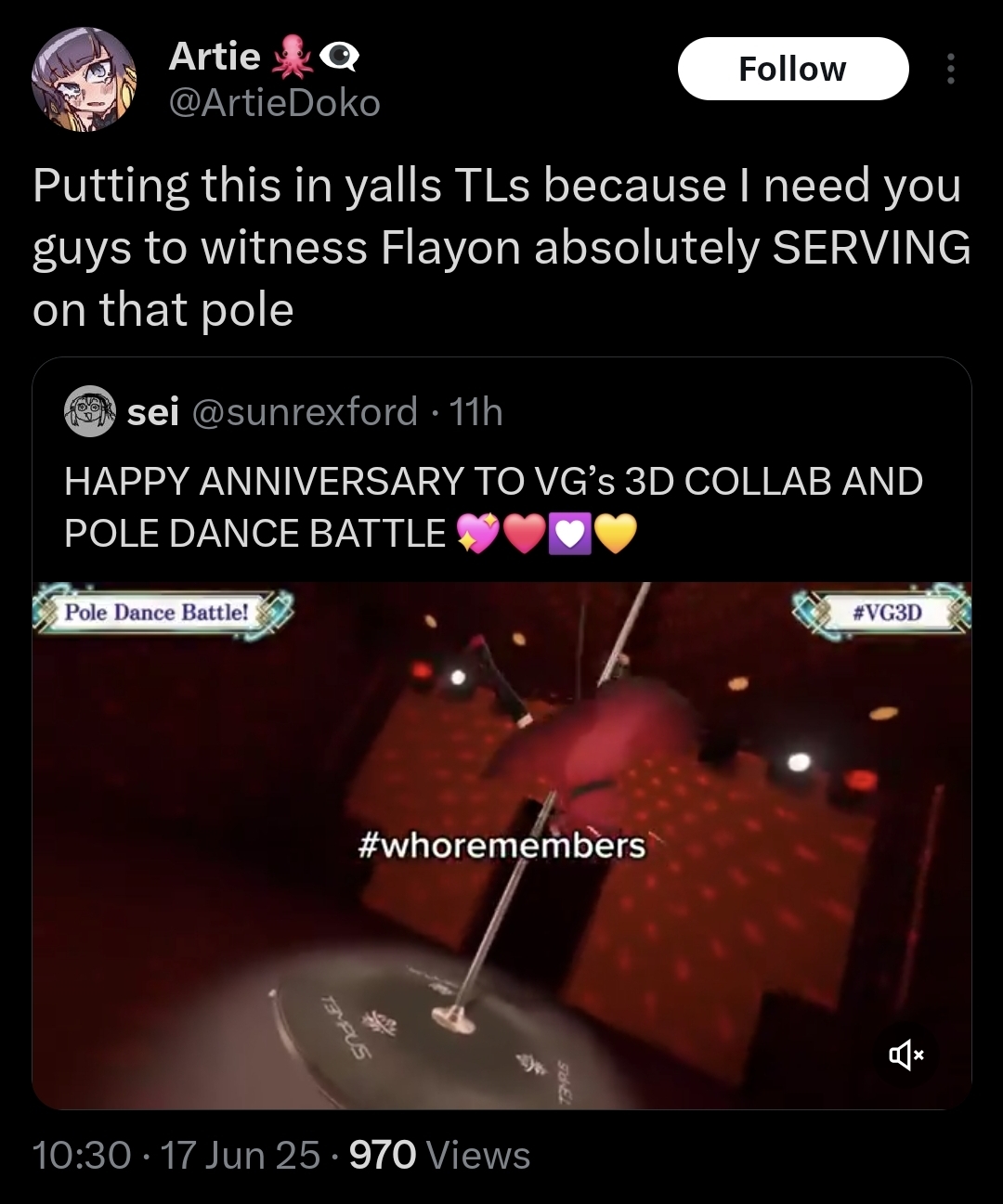Unmute the video with the speaker icon
Screen dimensions: 1003x1204
pos(906,1055)
